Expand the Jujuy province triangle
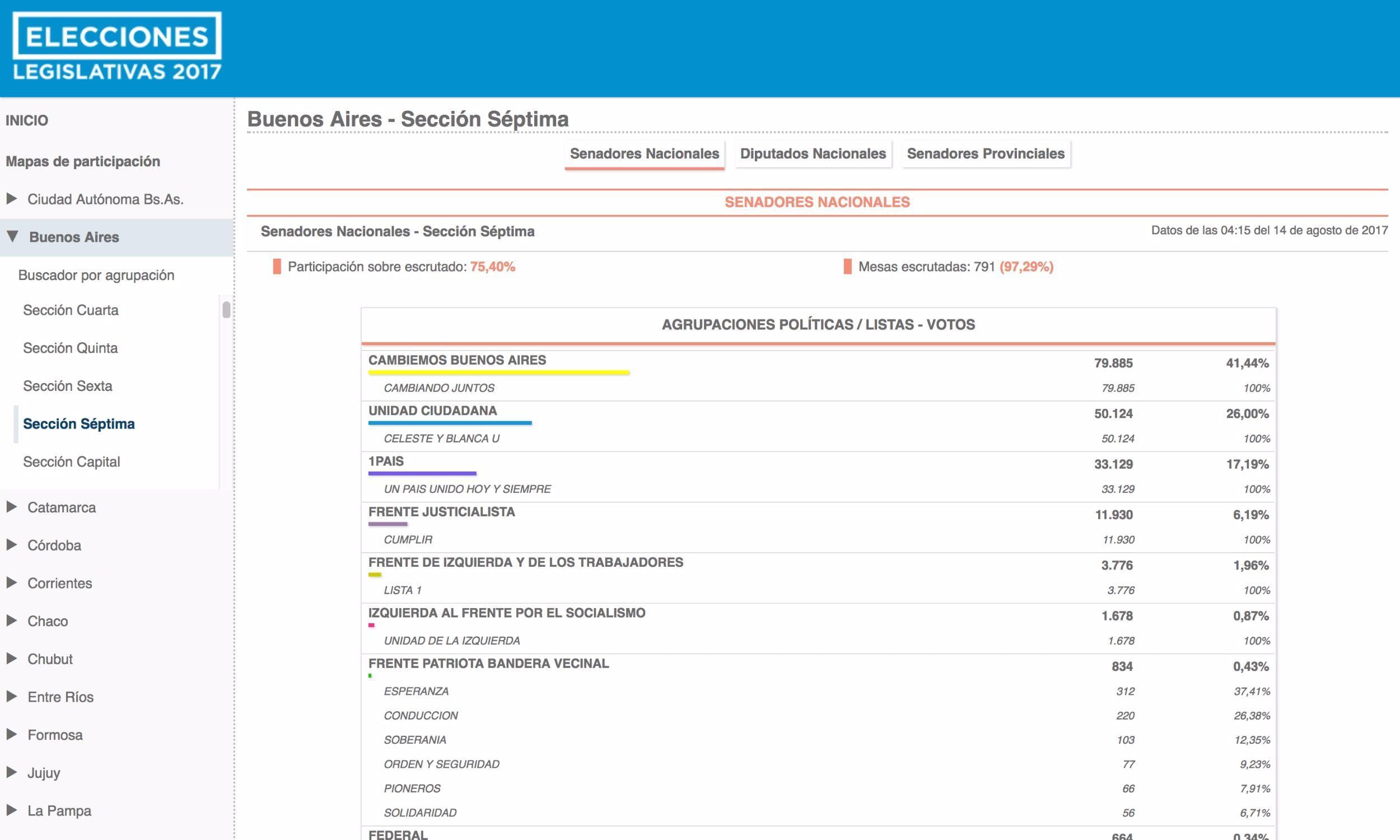The image size is (1400, 840). [x=11, y=772]
